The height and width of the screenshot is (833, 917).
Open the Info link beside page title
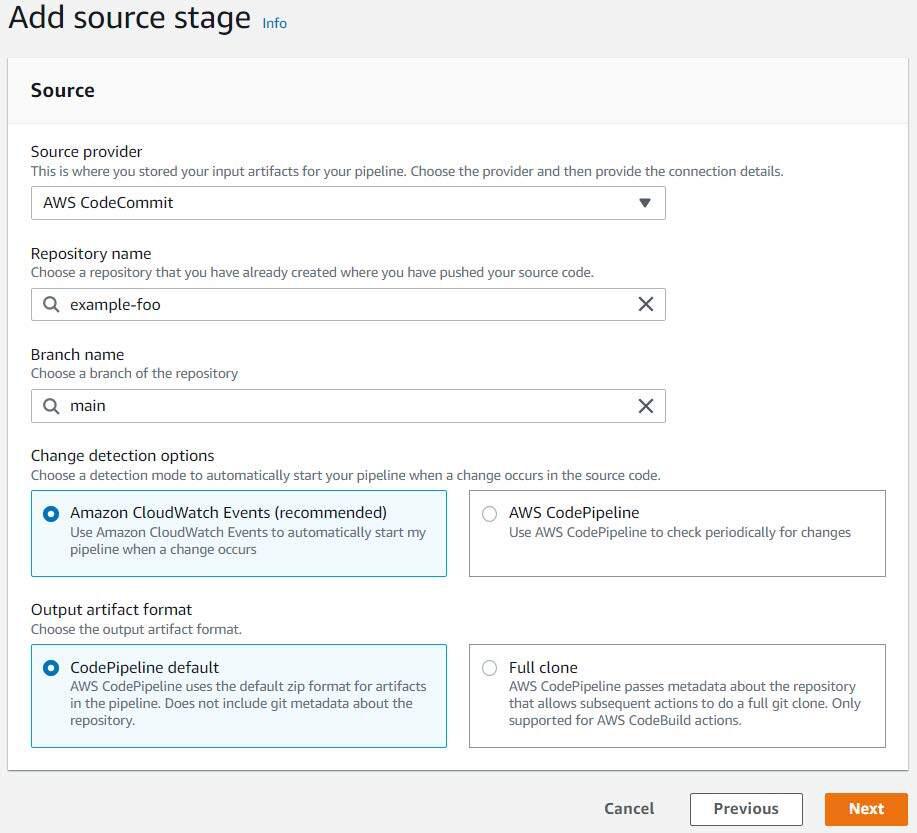[274, 23]
